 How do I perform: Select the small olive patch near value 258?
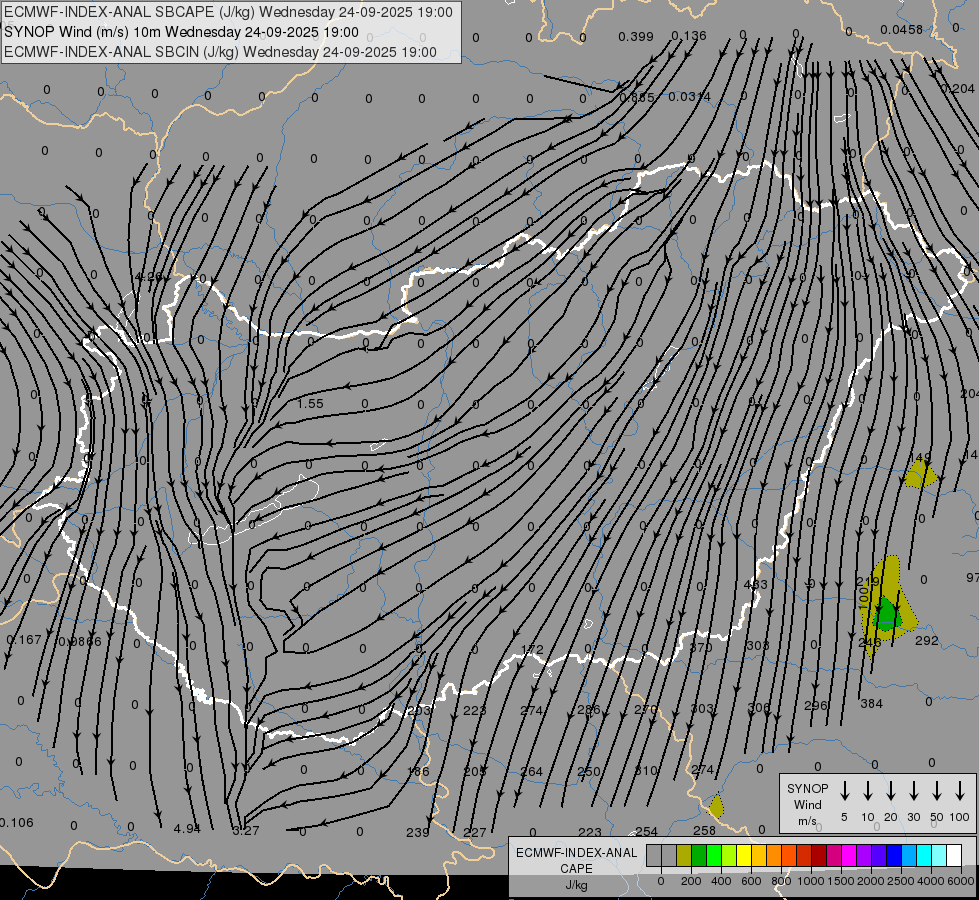[x=716, y=806]
